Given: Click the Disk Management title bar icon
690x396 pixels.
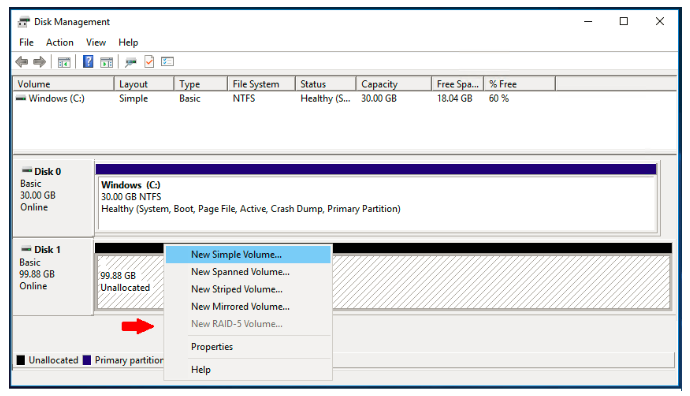Looking at the screenshot, I should [x=24, y=22].
